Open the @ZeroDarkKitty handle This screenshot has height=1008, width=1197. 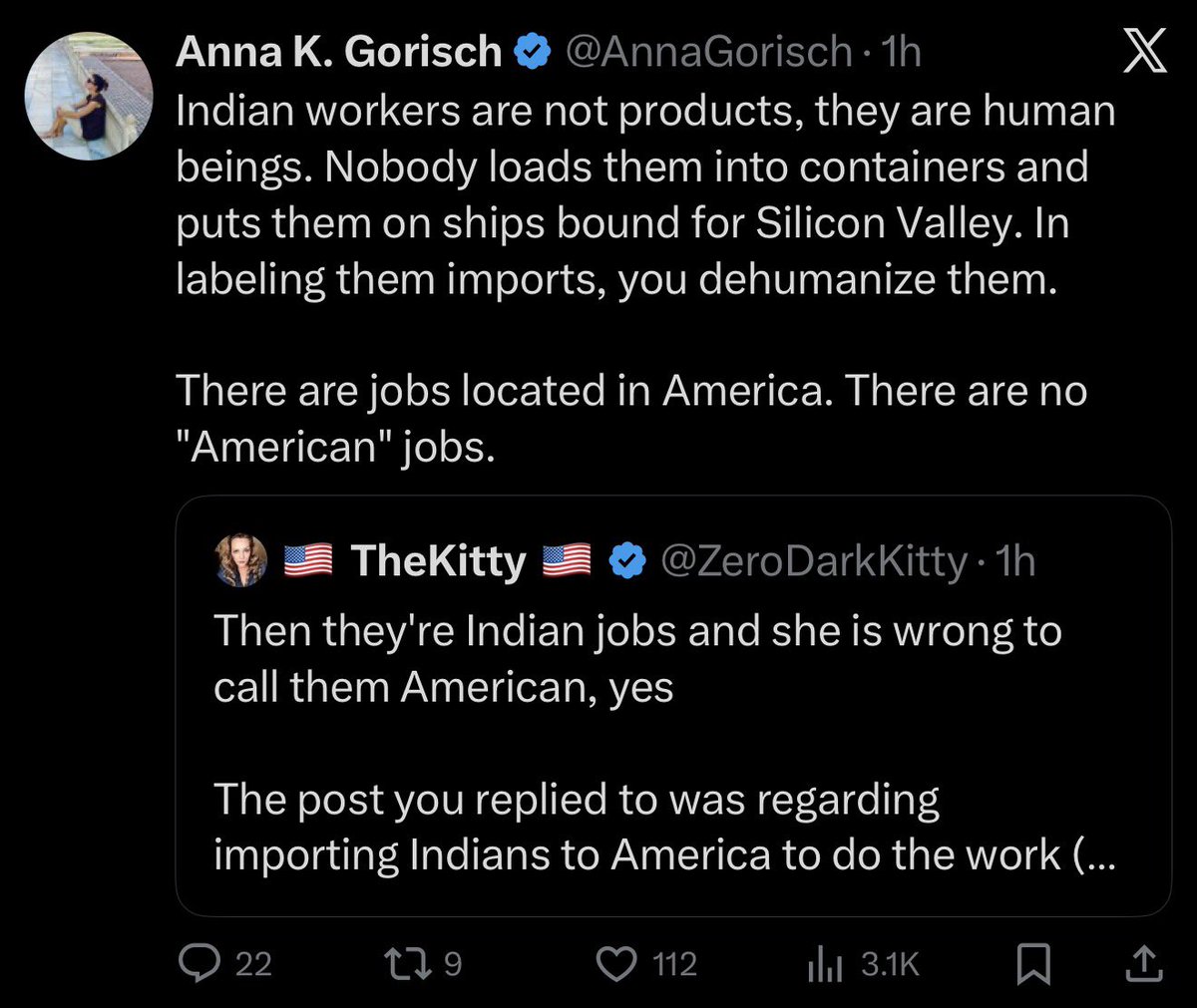(814, 561)
